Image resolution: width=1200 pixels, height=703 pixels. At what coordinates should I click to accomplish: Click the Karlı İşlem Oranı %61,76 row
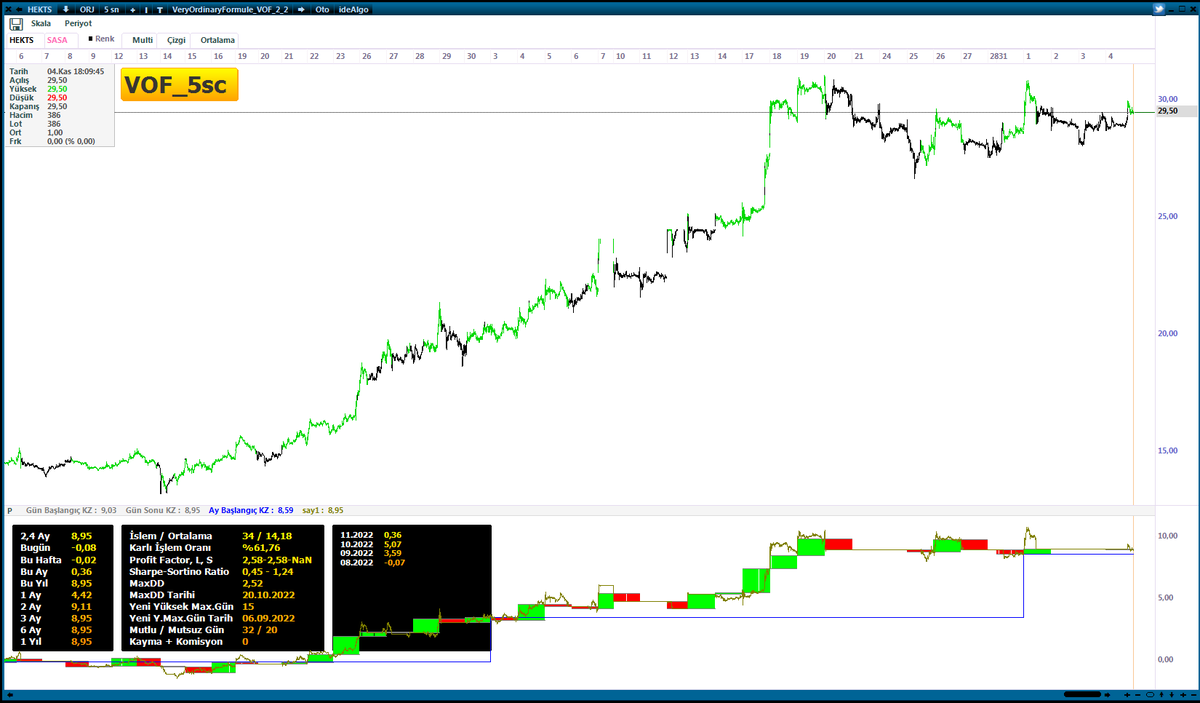[203, 547]
